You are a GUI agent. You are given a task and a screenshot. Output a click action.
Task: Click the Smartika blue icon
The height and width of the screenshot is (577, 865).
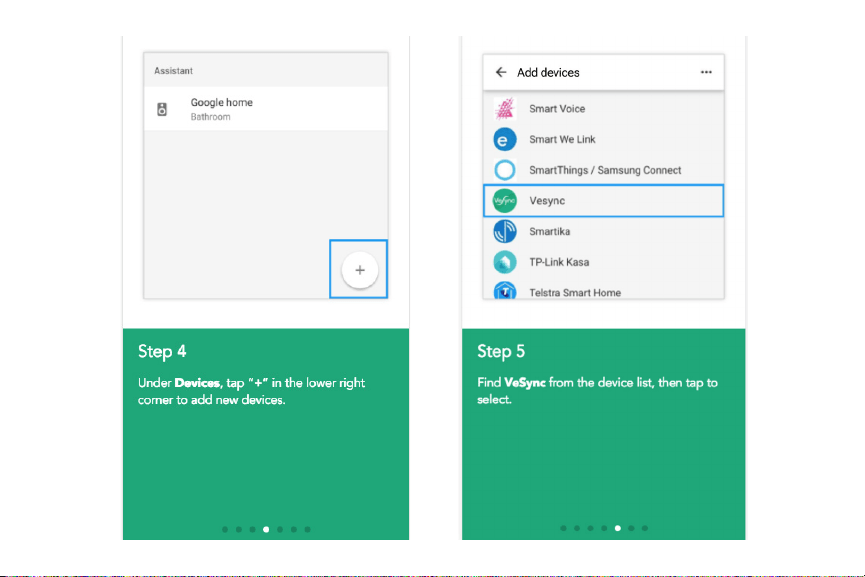click(x=505, y=231)
